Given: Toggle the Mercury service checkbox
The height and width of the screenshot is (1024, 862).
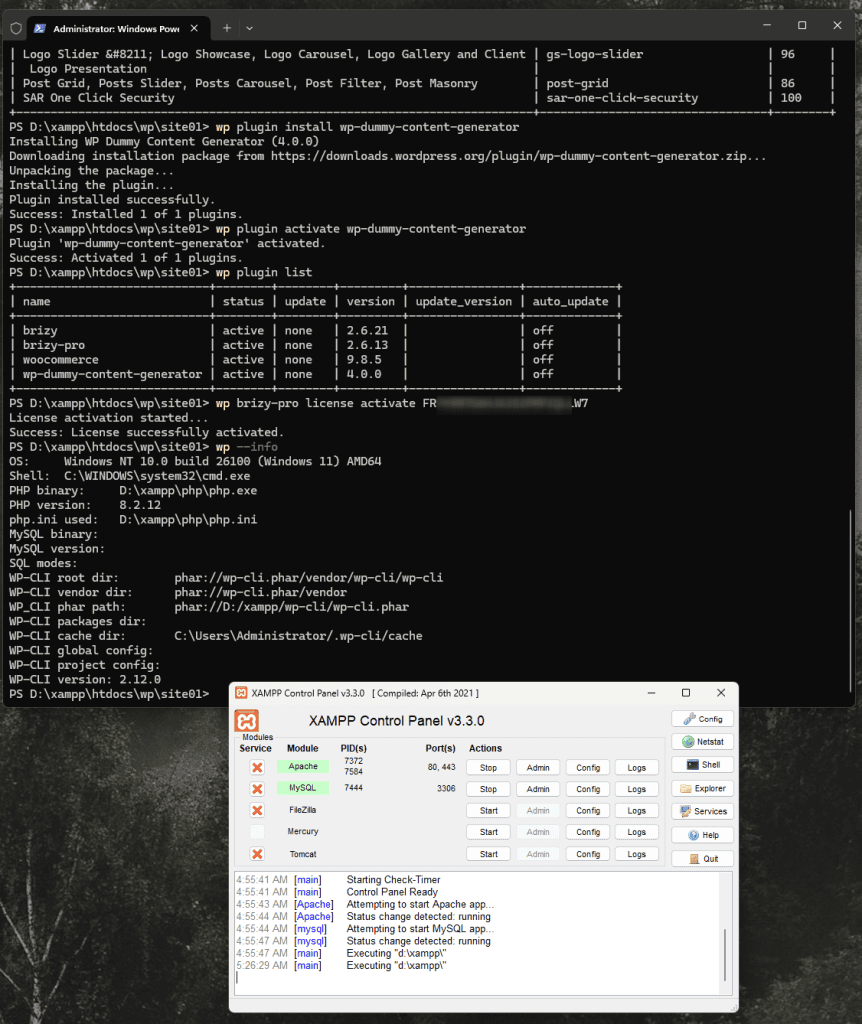Looking at the screenshot, I should [x=257, y=832].
